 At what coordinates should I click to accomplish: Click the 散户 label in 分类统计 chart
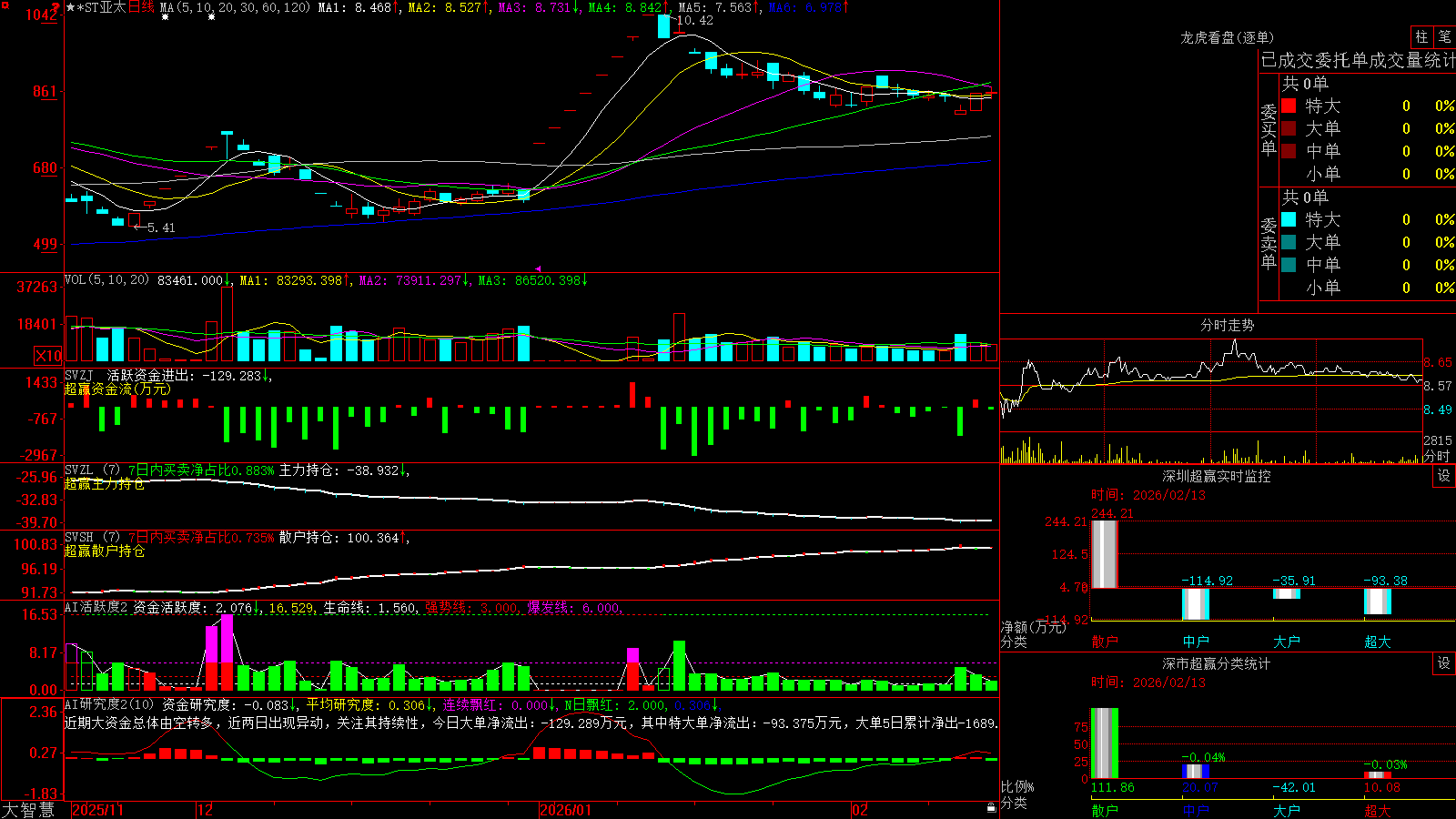1105,810
